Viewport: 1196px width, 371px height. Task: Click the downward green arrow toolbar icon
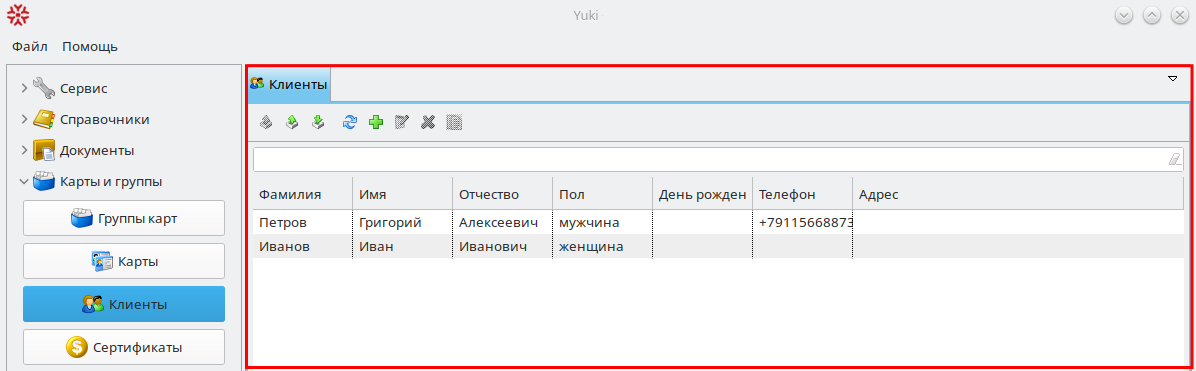click(318, 122)
